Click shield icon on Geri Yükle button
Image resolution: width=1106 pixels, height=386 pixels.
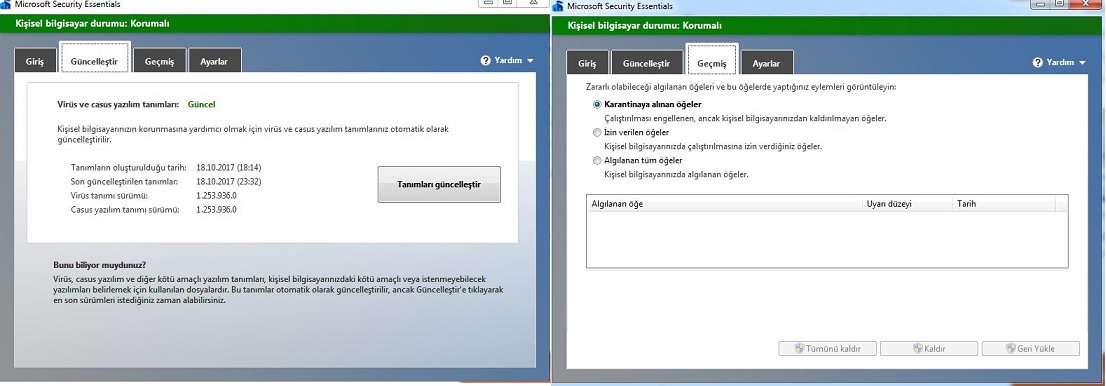1011,349
